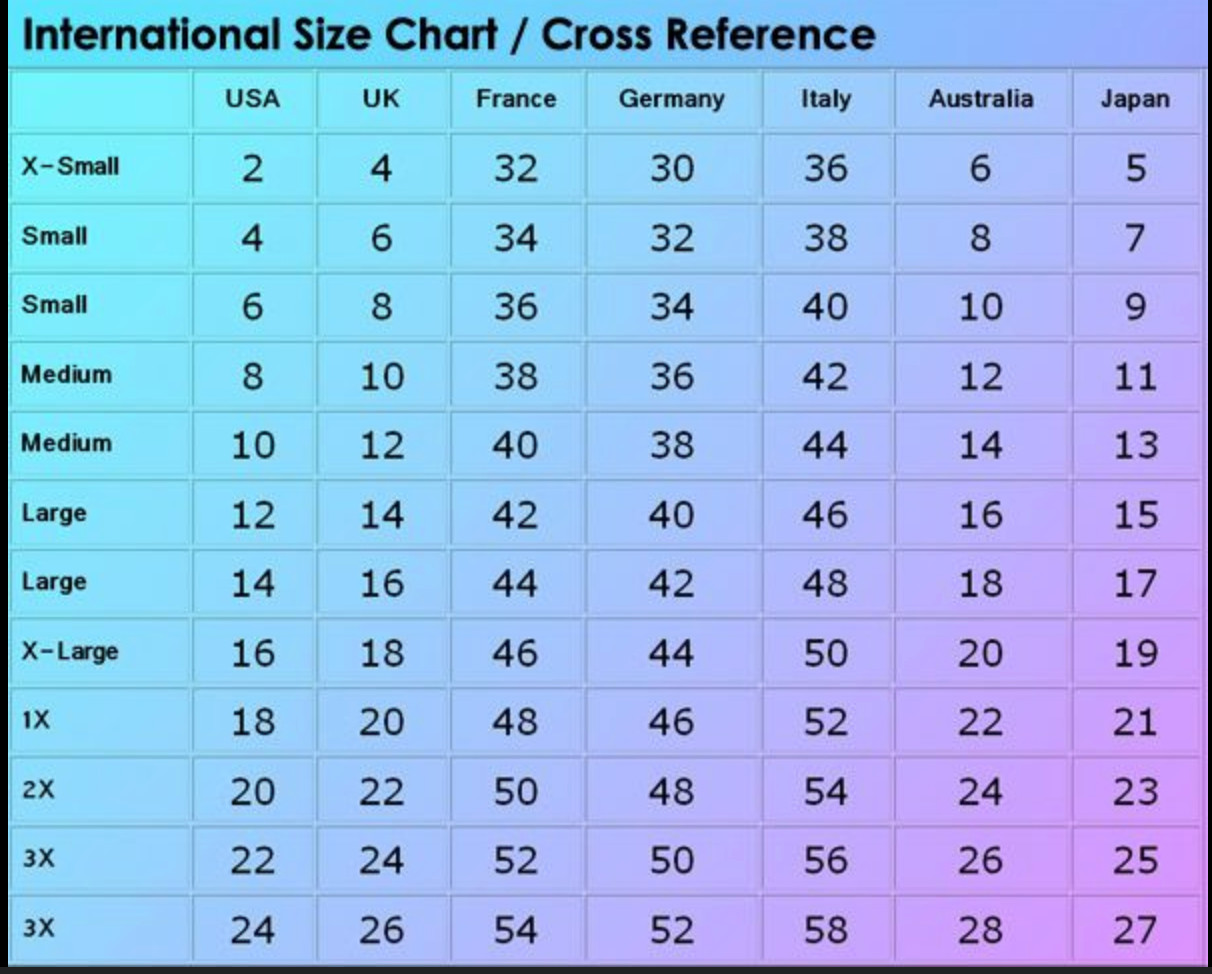Click the USA column header
This screenshot has height=974, width=1212.
pyautogui.click(x=252, y=99)
